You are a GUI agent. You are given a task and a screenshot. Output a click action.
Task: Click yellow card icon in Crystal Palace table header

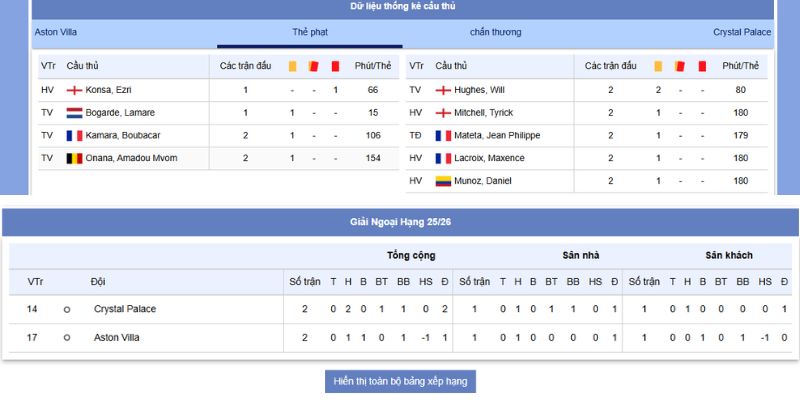click(658, 66)
